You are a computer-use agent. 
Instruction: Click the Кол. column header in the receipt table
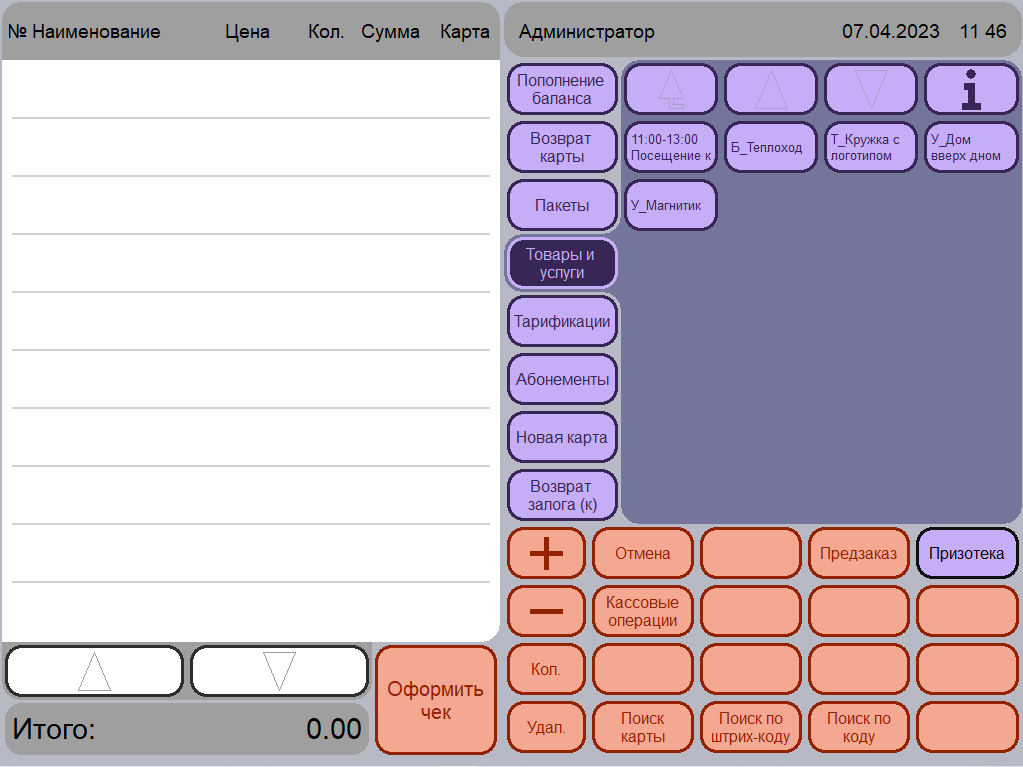326,31
